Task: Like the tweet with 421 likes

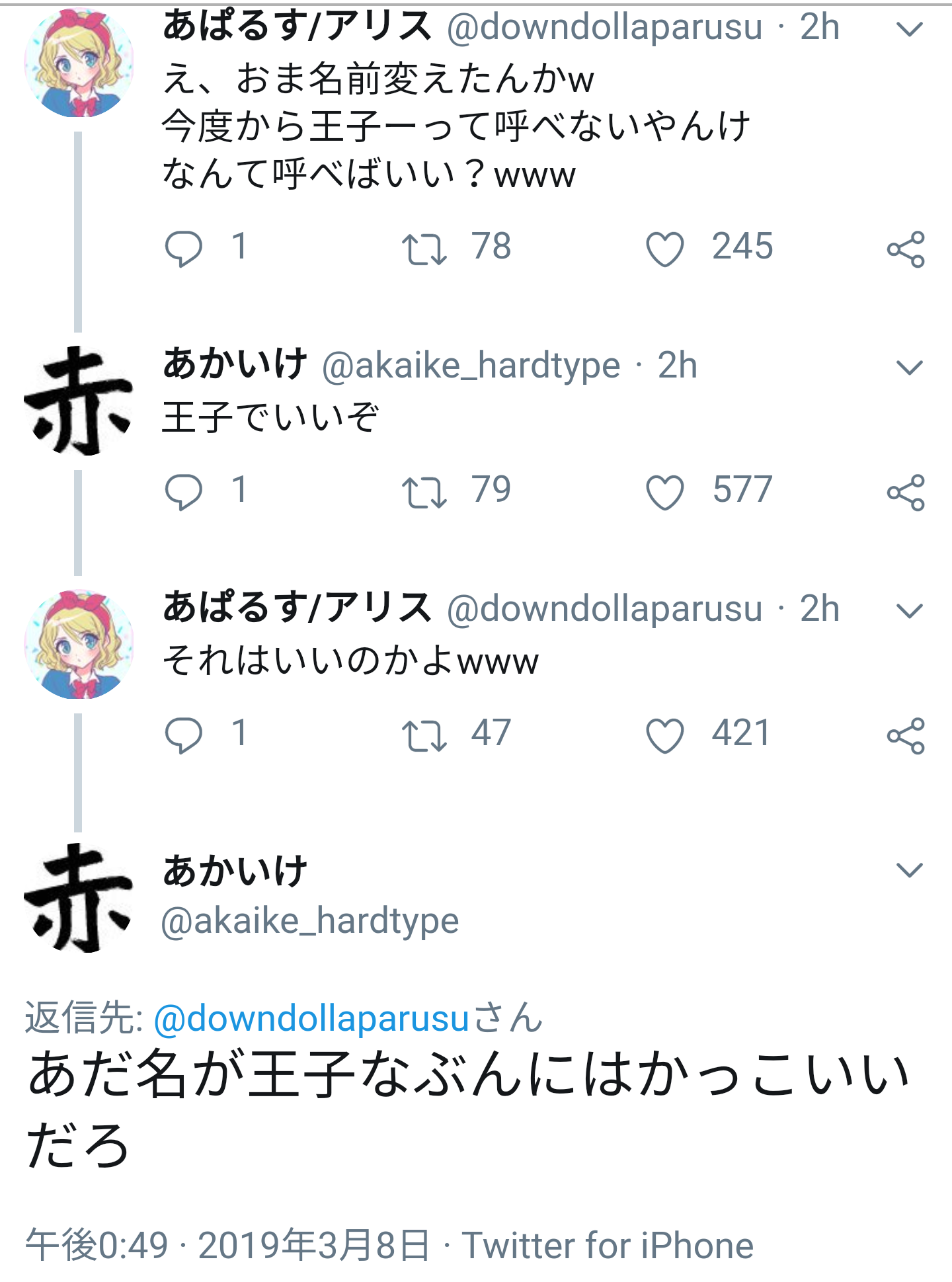Action: point(664,736)
